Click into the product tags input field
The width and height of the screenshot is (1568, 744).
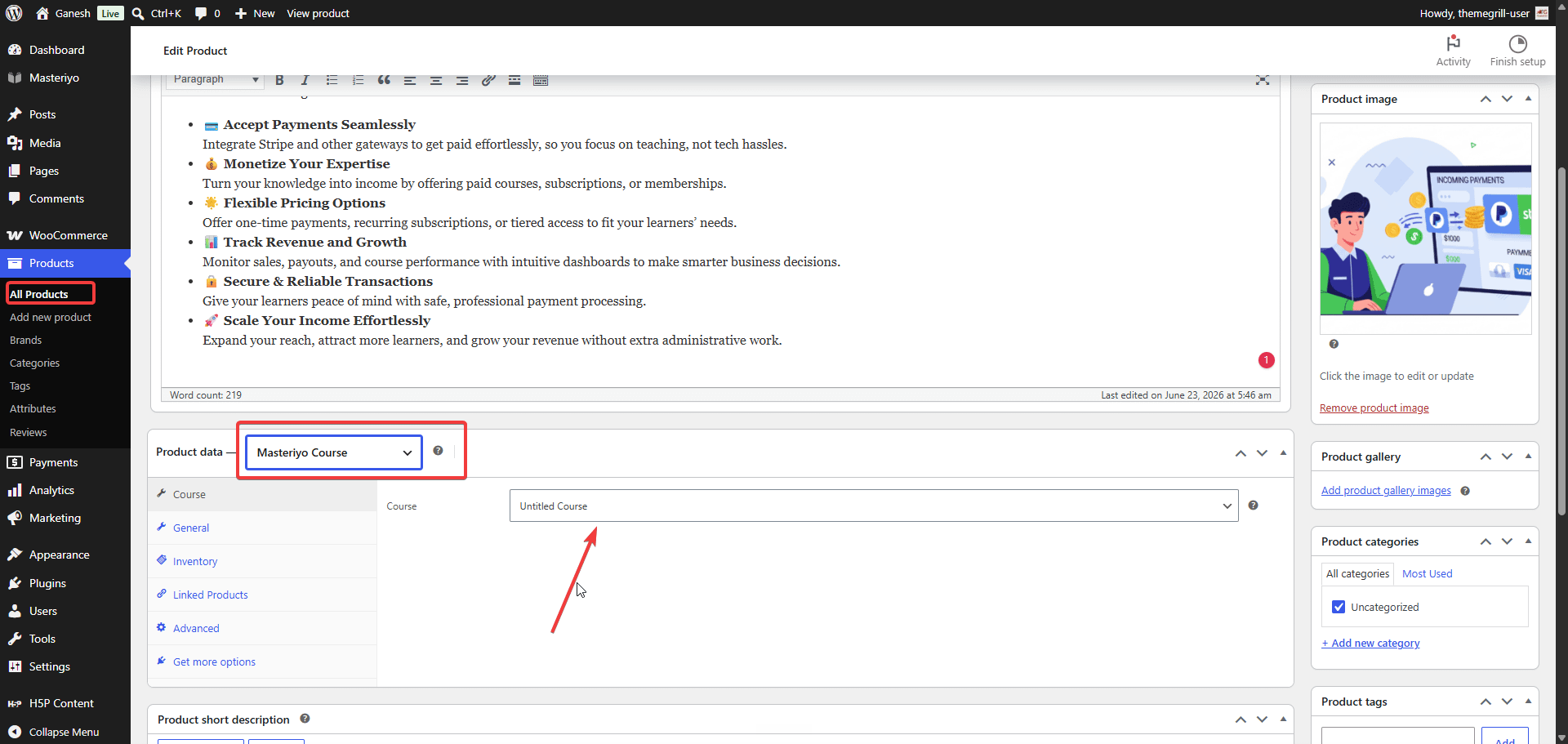(x=1397, y=735)
